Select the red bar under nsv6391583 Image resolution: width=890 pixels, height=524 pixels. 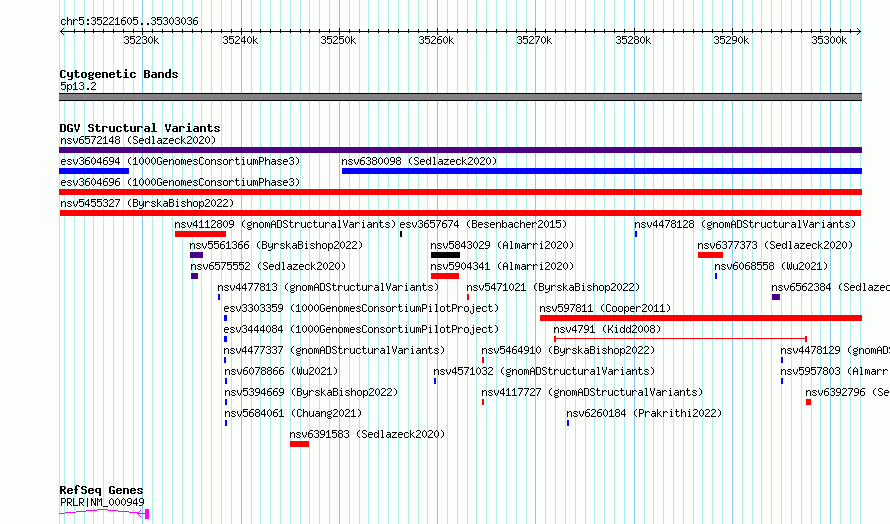pyautogui.click(x=299, y=444)
